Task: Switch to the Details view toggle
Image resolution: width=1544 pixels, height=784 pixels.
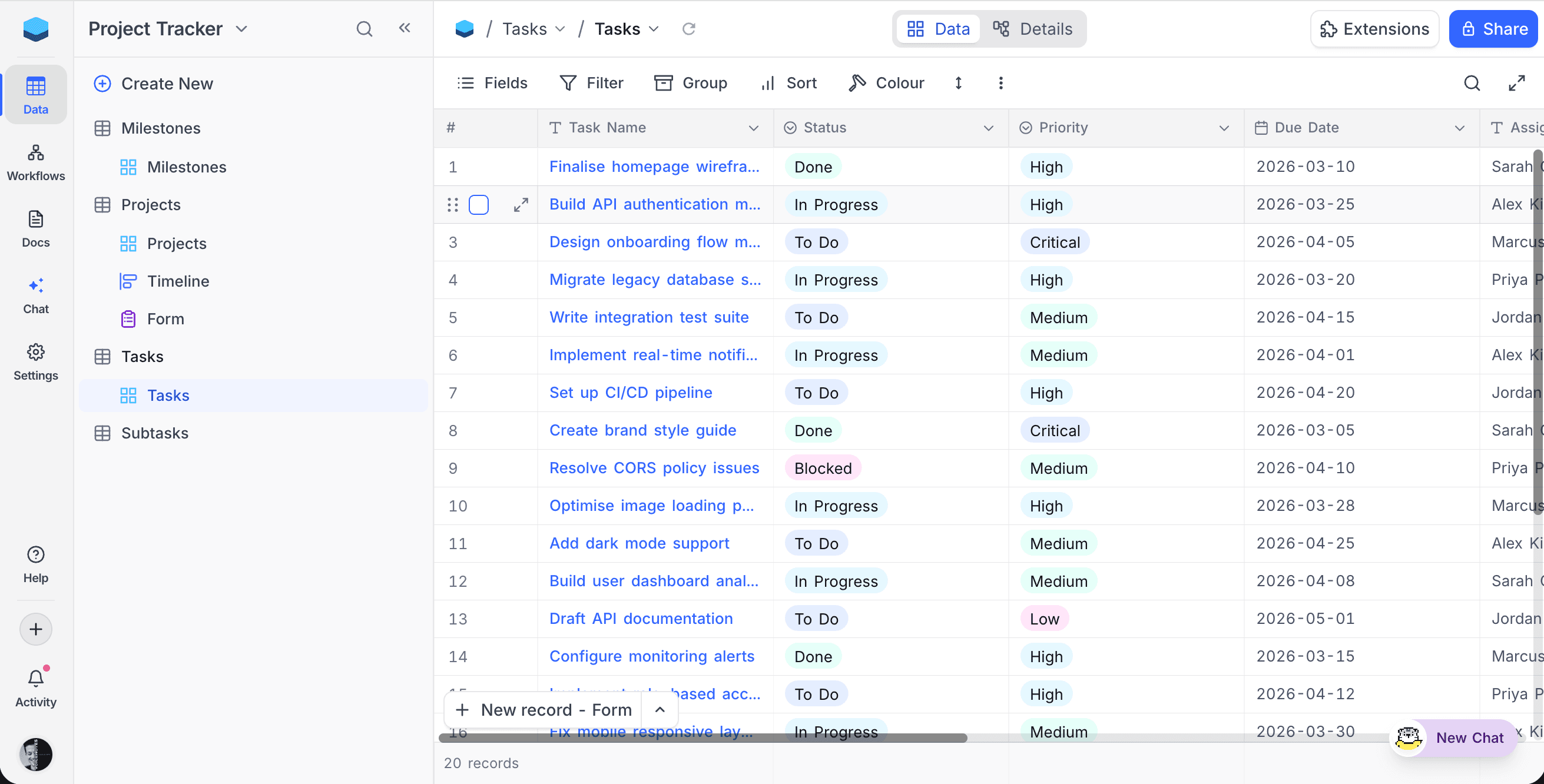Action: (x=1033, y=29)
